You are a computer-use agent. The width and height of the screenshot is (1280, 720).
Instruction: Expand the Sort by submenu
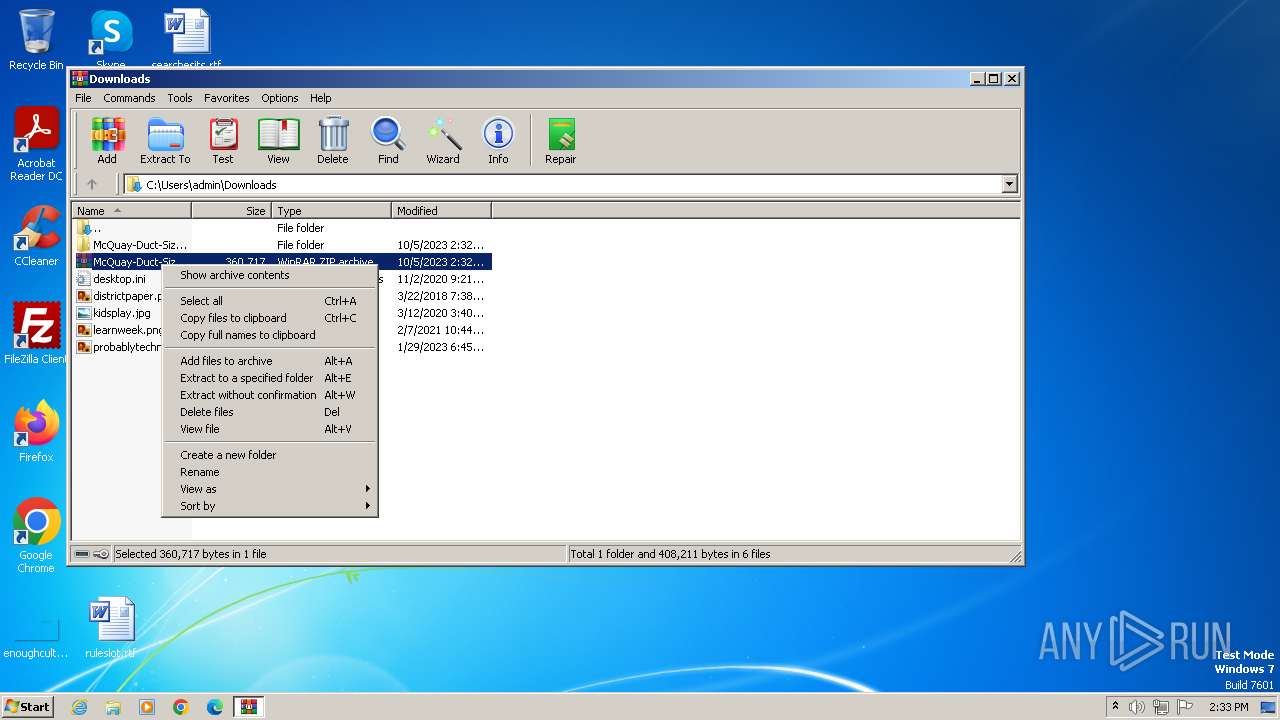(x=270, y=506)
